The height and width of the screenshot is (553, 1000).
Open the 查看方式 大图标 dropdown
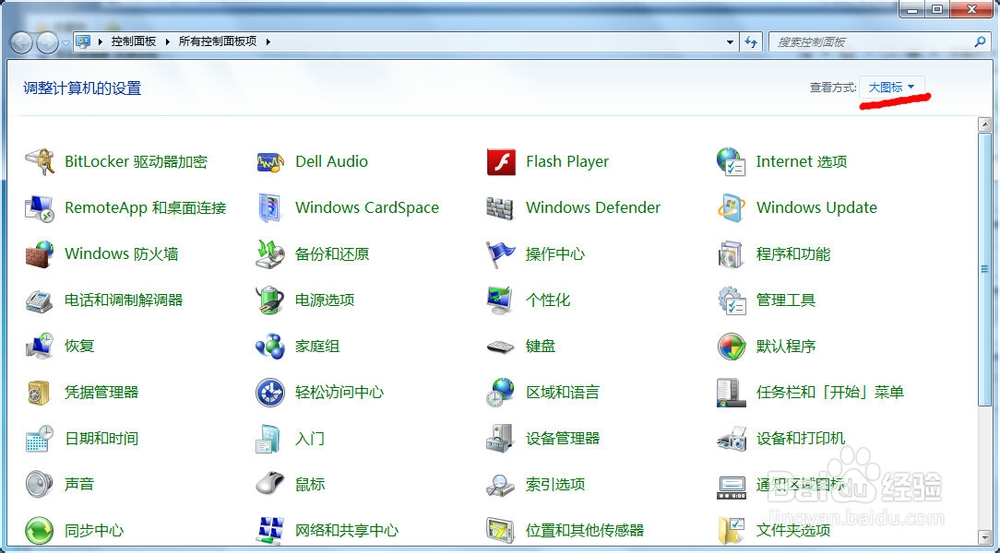coord(892,87)
